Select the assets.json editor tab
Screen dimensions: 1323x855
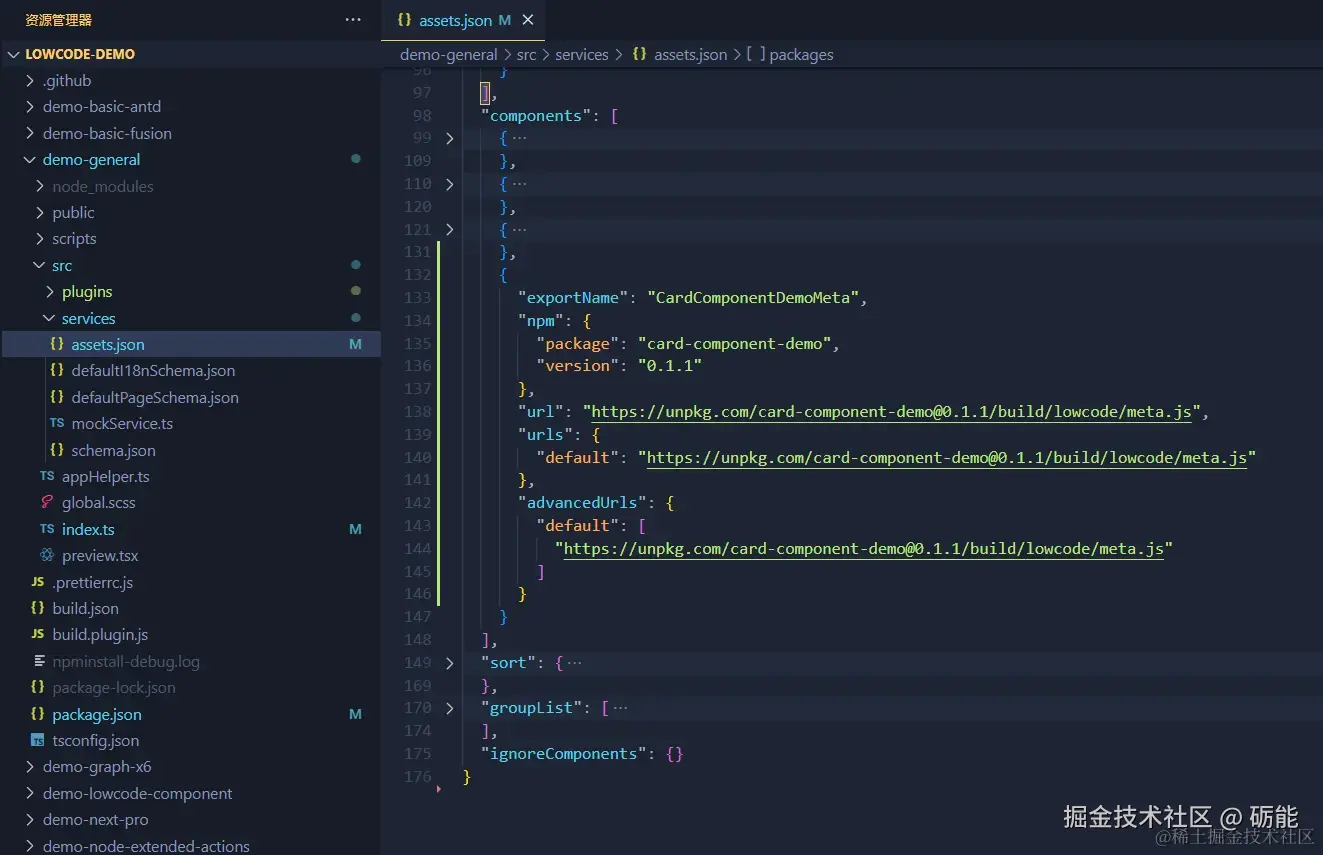coord(455,20)
